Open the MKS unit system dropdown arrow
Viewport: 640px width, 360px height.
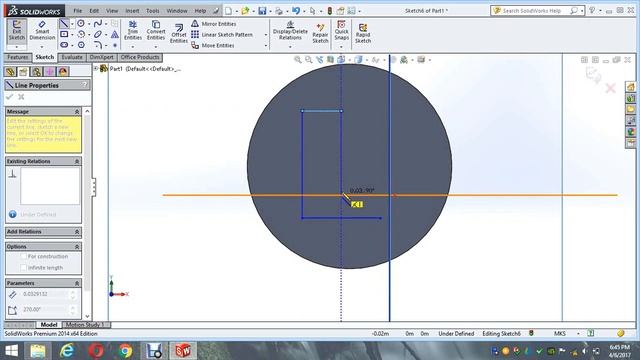[578, 333]
